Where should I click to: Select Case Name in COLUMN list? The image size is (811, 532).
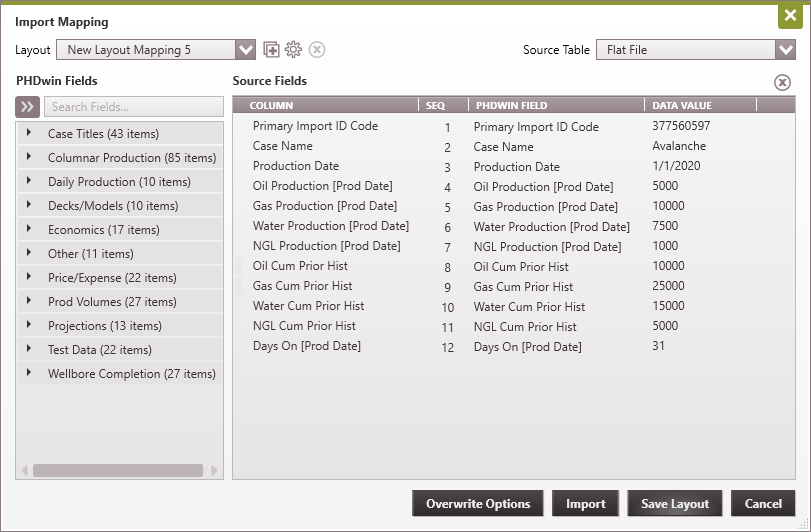click(x=282, y=146)
